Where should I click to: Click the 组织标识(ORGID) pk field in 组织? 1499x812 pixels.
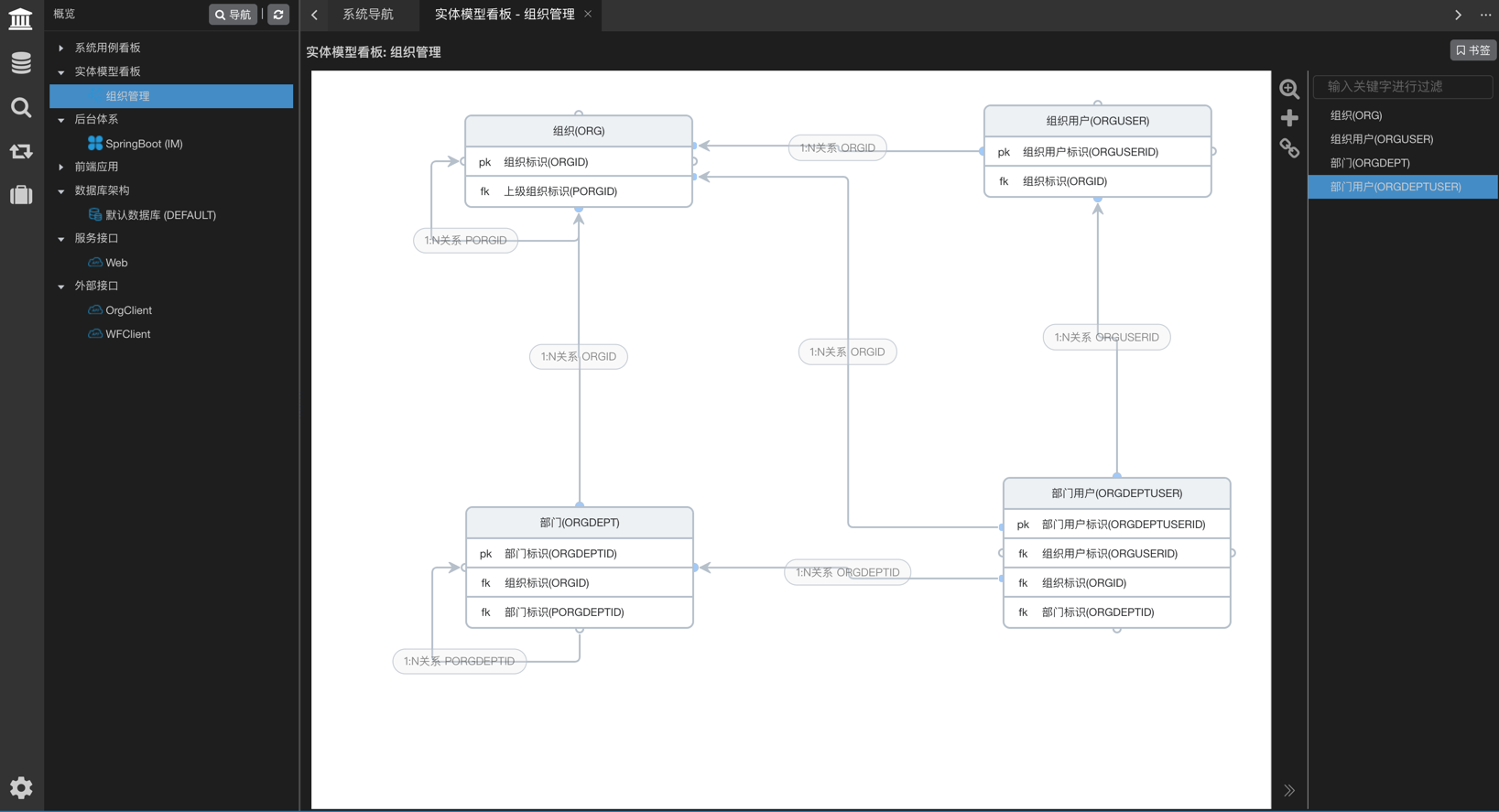click(579, 162)
